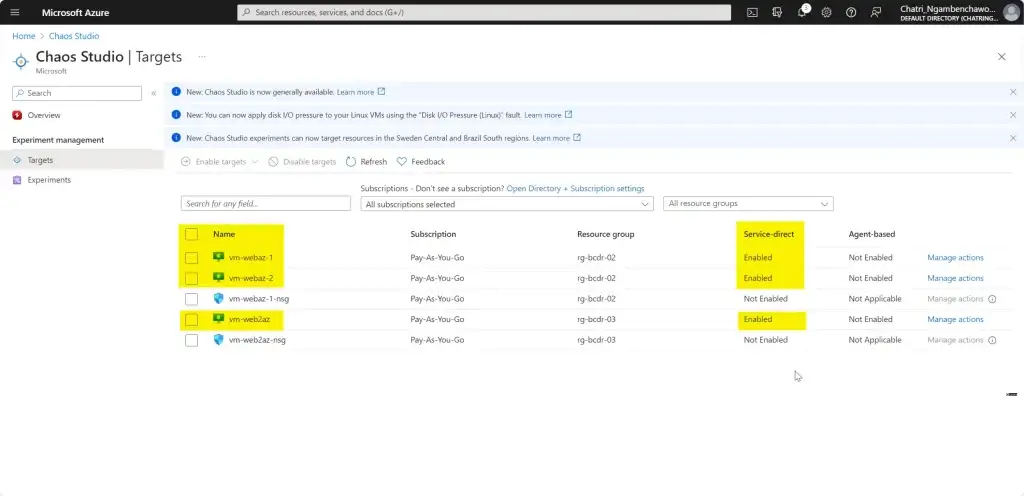Sort by the Service-direct column header
The height and width of the screenshot is (496, 1024).
point(769,234)
